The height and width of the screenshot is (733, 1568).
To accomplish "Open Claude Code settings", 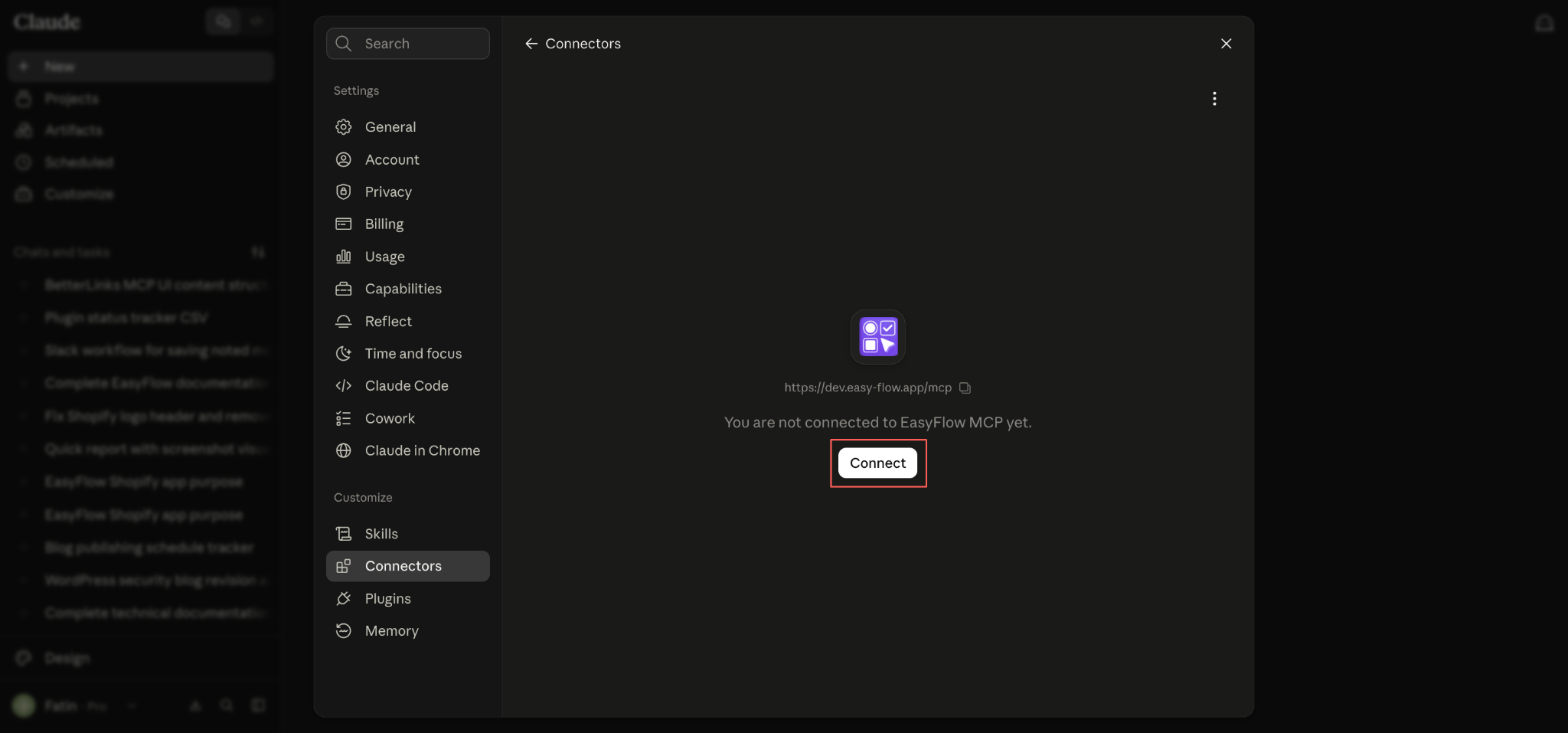I will click(x=408, y=386).
